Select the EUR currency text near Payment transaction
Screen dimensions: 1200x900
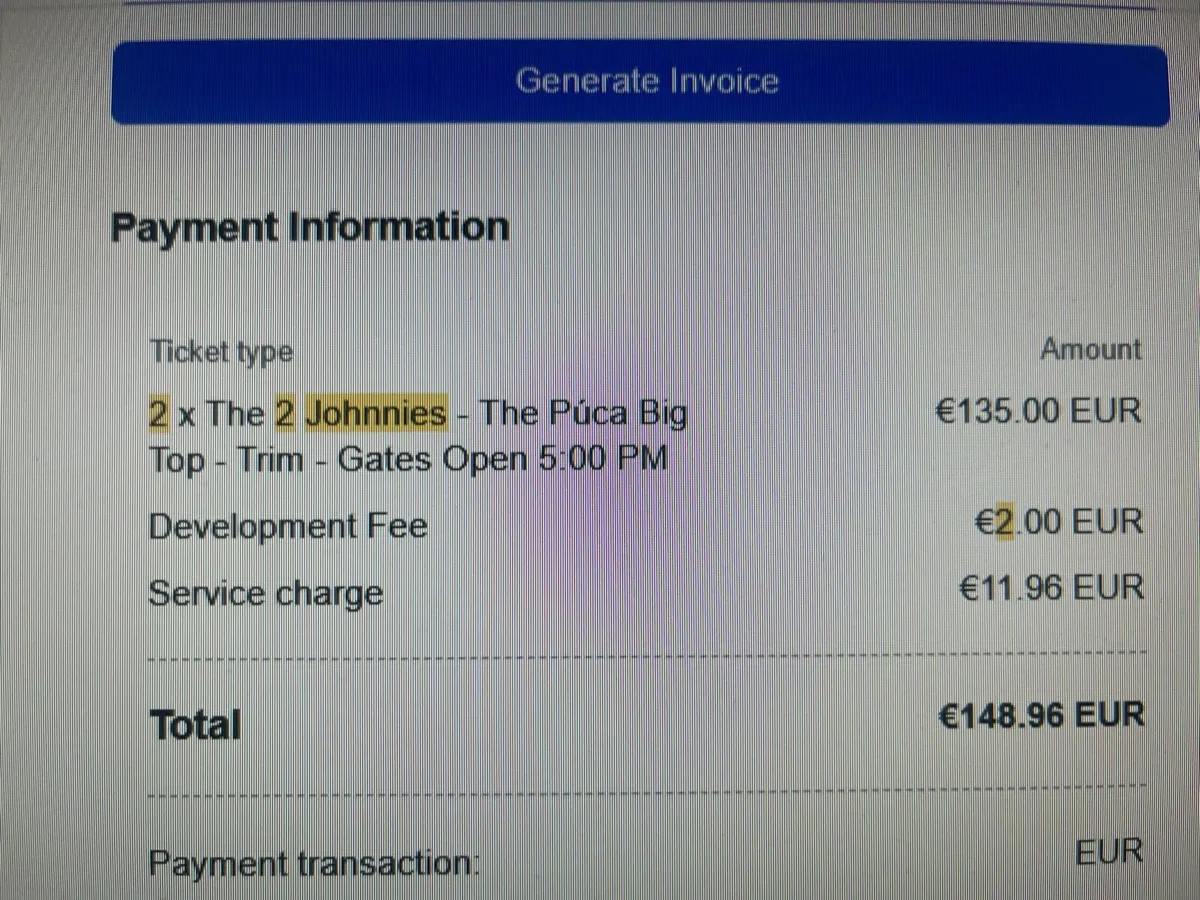tap(1110, 850)
